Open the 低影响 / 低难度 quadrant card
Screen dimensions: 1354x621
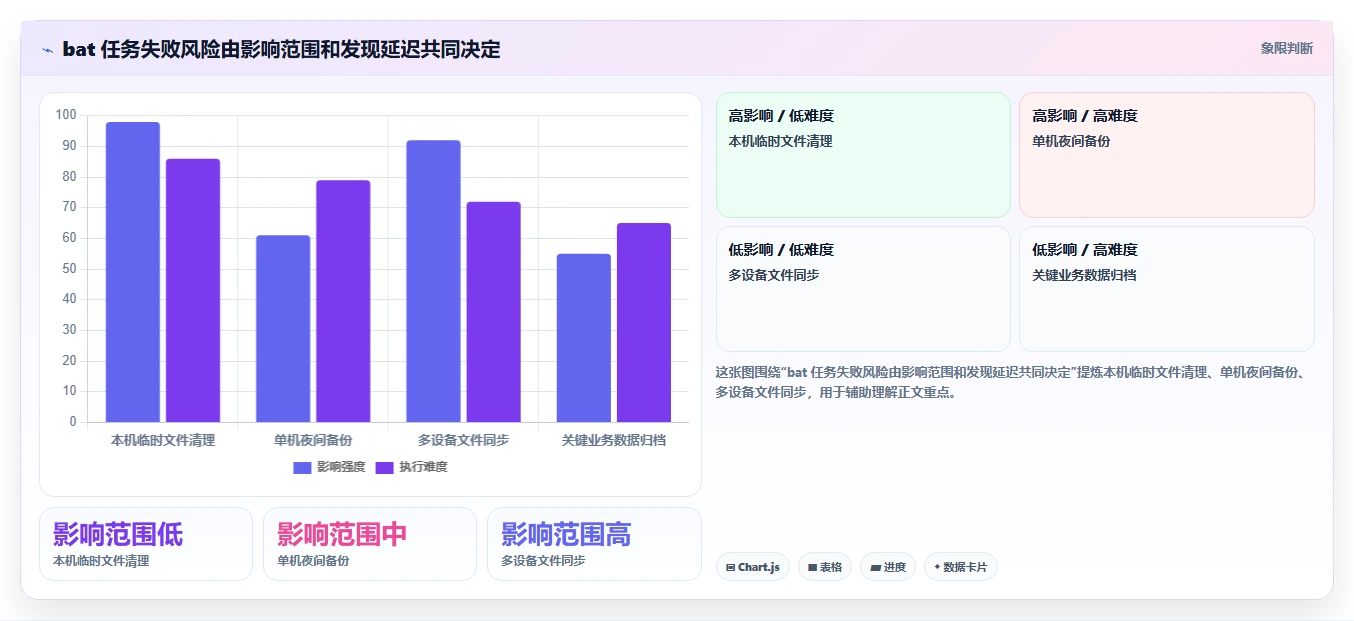864,289
